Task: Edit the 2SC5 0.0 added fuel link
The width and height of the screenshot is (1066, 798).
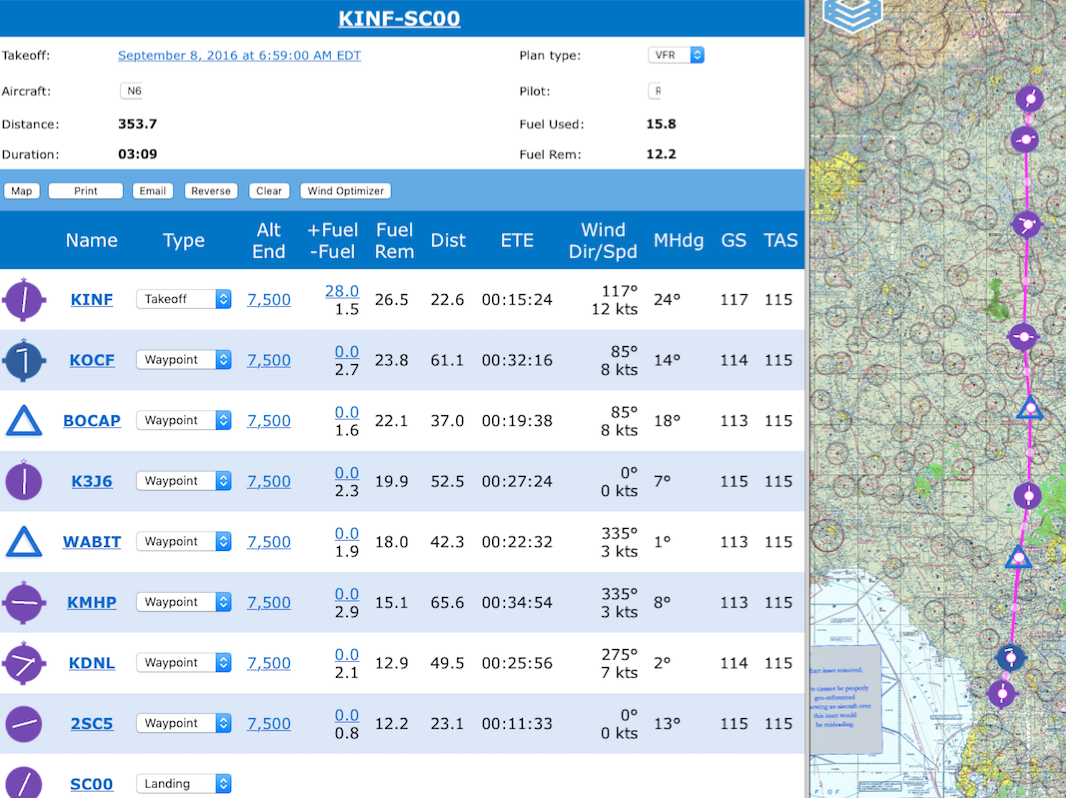Action: click(x=347, y=714)
